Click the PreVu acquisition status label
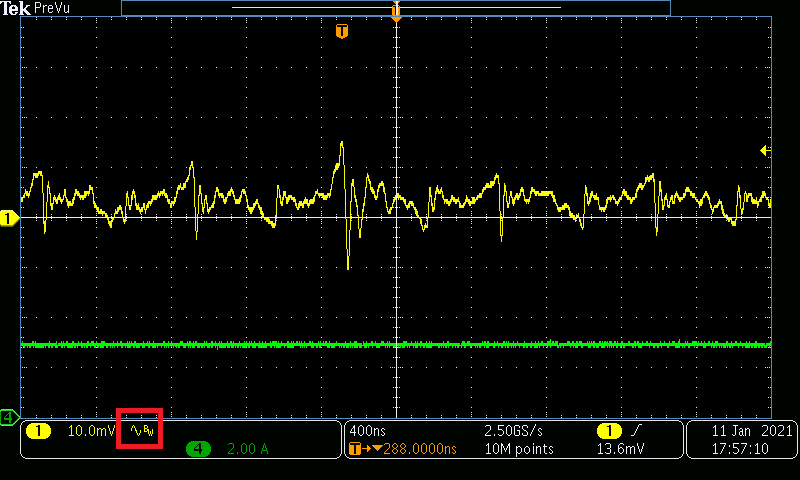Screen dimensions: 800x480 click(x=49, y=8)
